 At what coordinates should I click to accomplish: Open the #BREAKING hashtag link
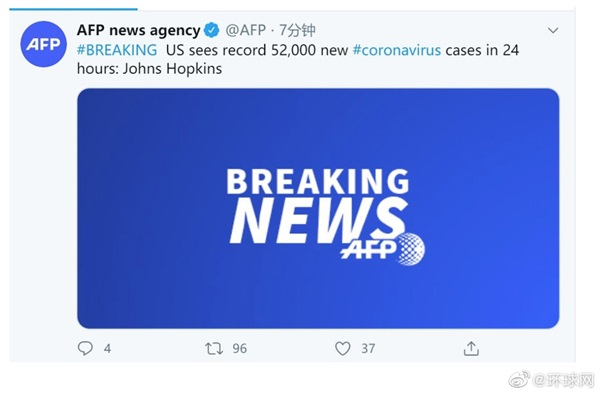(x=117, y=50)
